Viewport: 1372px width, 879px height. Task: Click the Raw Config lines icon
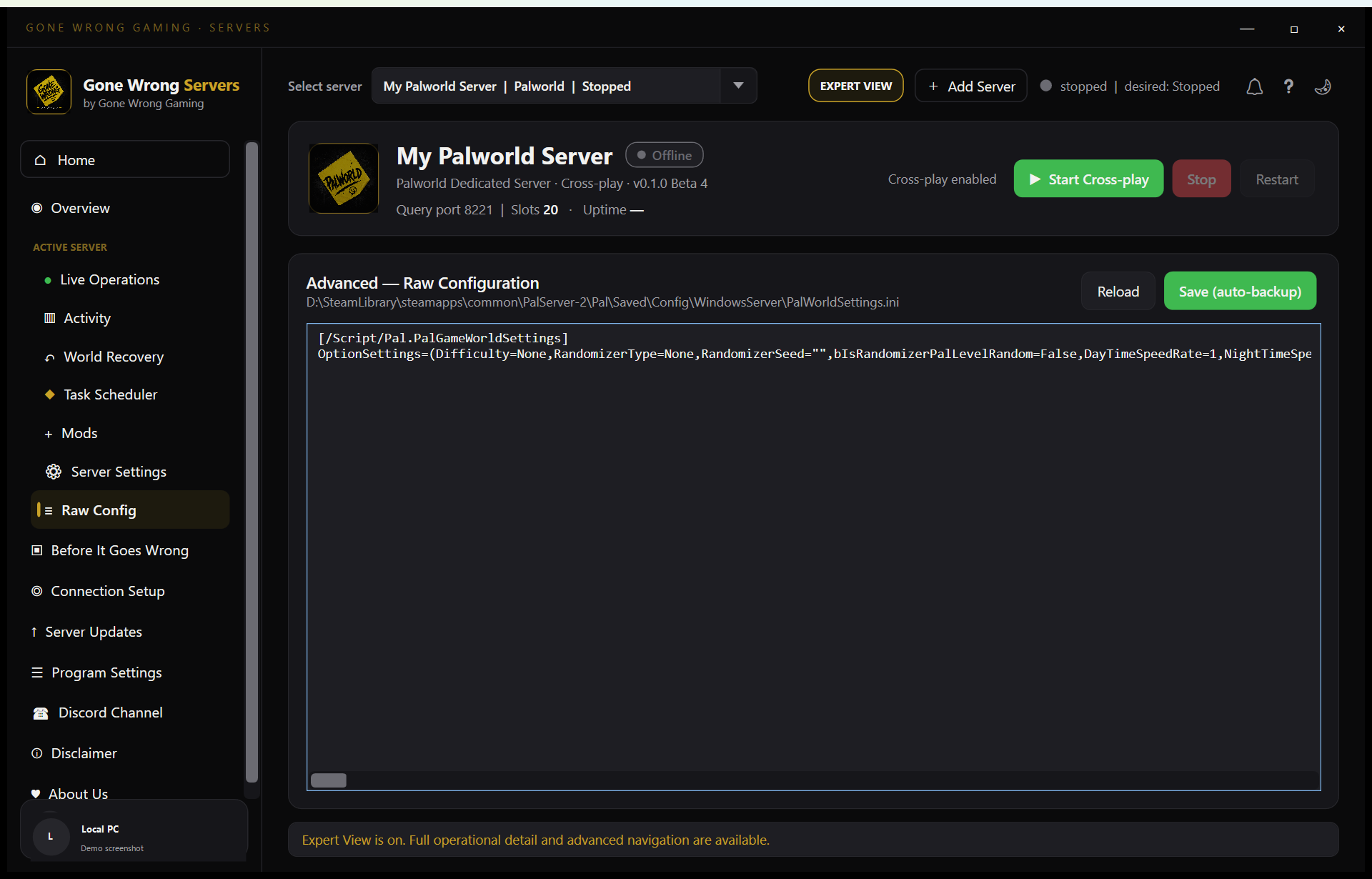coord(49,510)
